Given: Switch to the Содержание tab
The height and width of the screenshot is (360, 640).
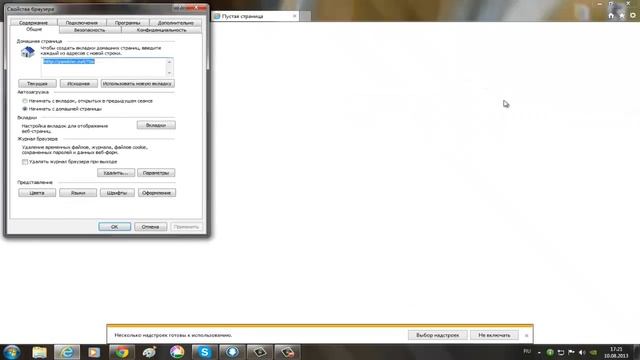Looking at the screenshot, I should (33, 23).
